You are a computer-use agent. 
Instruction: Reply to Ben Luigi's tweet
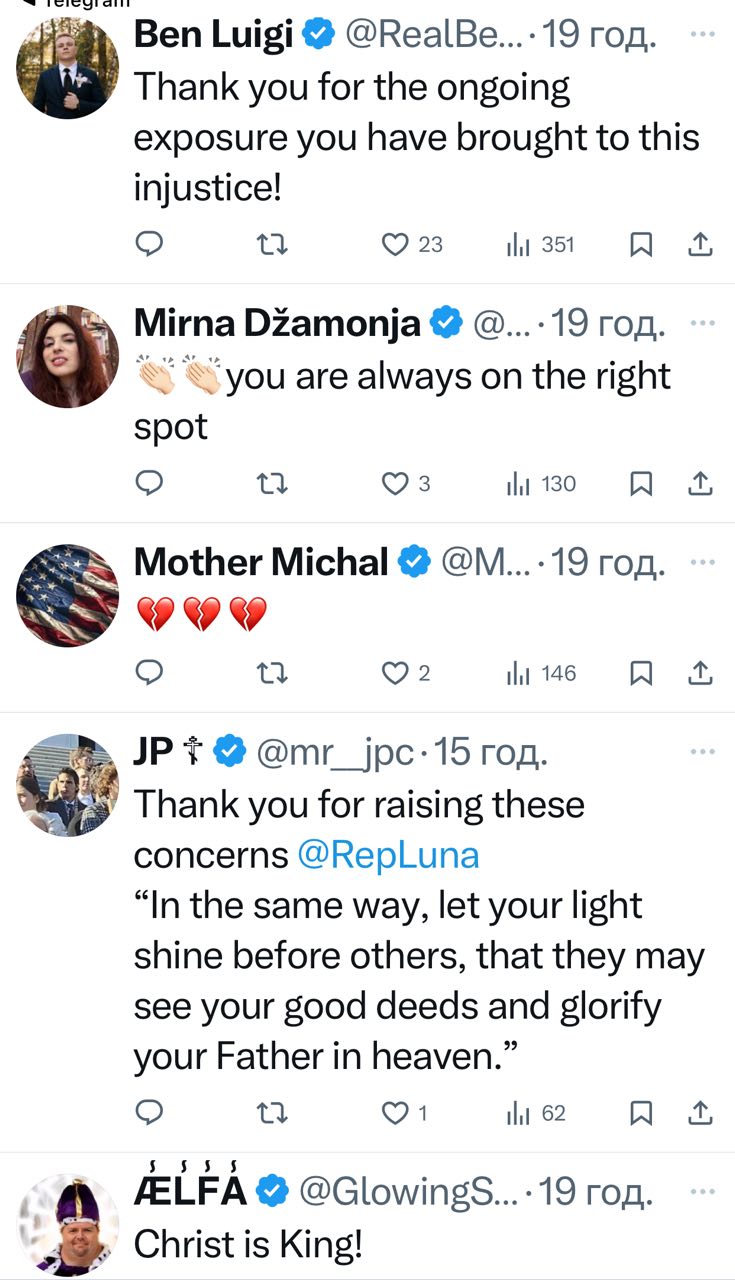149,244
